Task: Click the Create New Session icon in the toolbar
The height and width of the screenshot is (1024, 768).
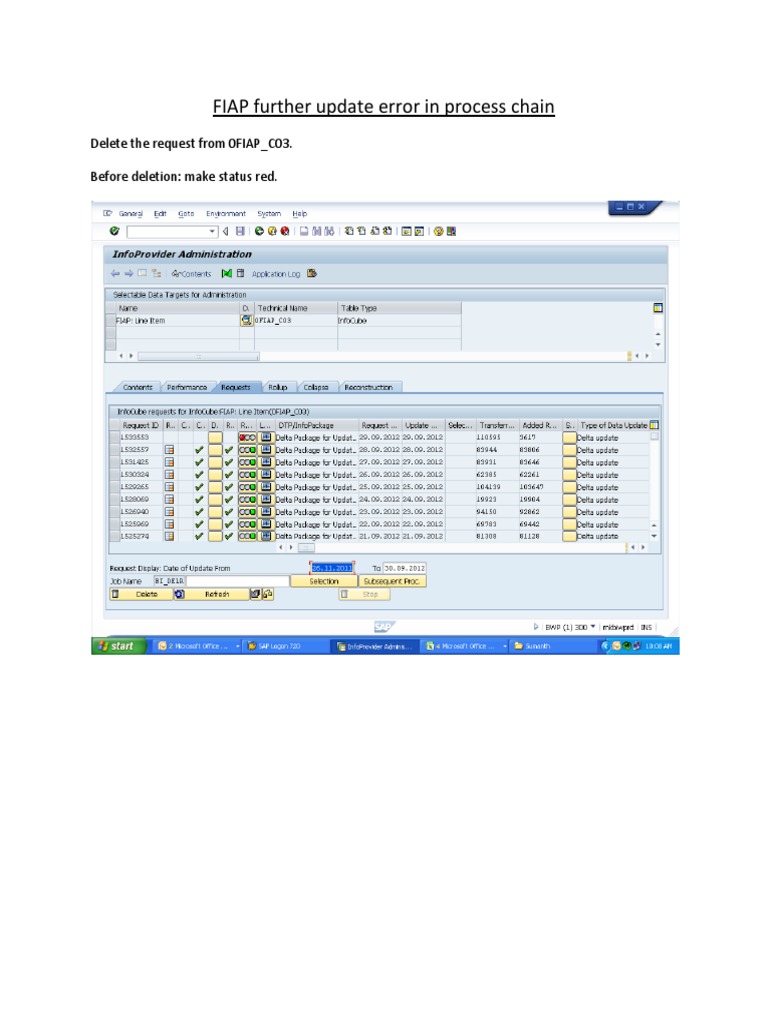Action: pos(406,231)
